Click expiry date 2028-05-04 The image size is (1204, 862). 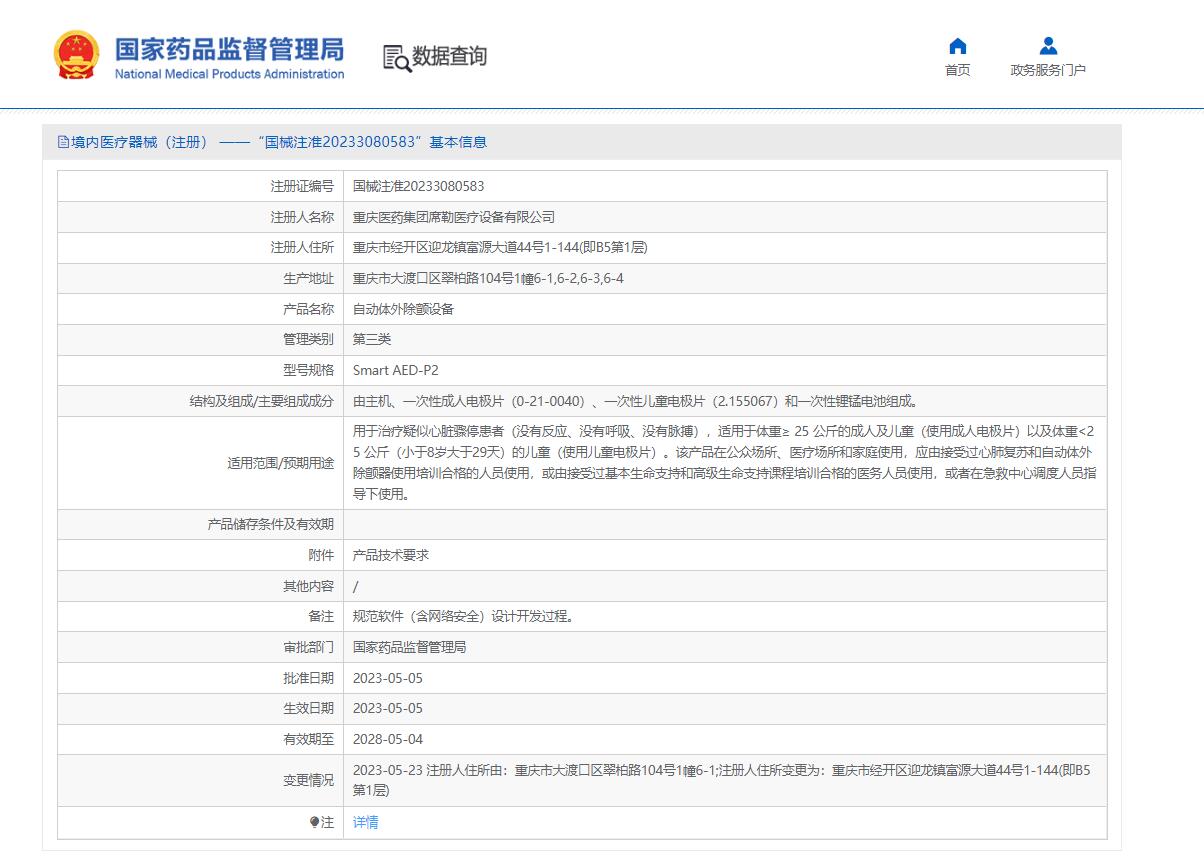pyautogui.click(x=388, y=739)
